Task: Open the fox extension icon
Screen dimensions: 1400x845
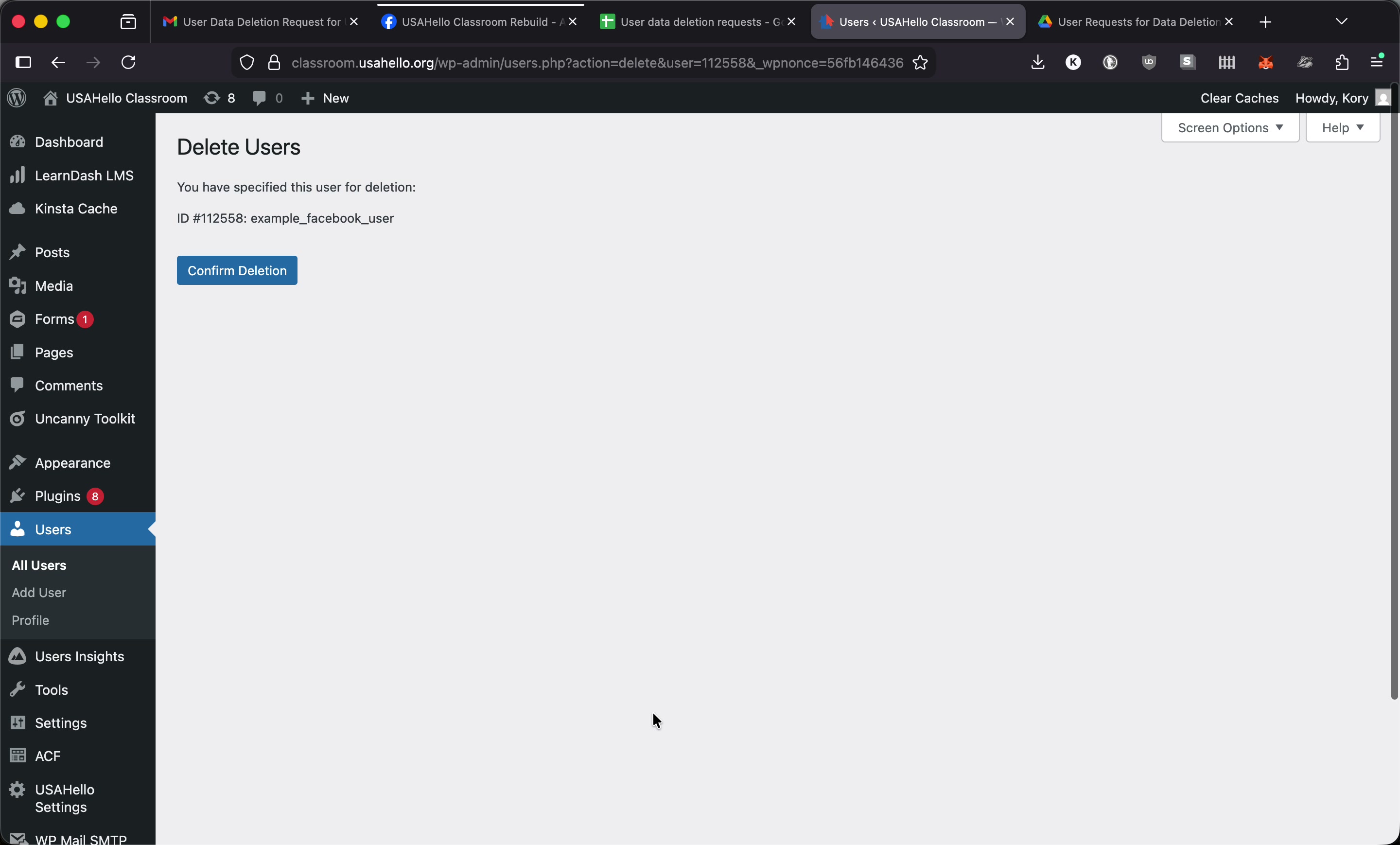Action: (x=1265, y=63)
